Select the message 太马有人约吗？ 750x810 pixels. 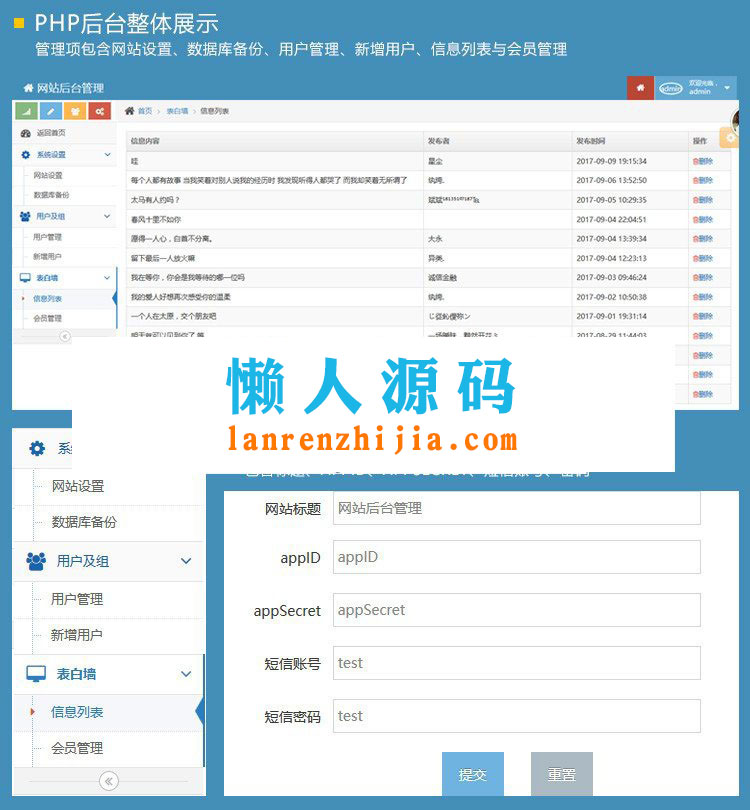tap(155, 200)
